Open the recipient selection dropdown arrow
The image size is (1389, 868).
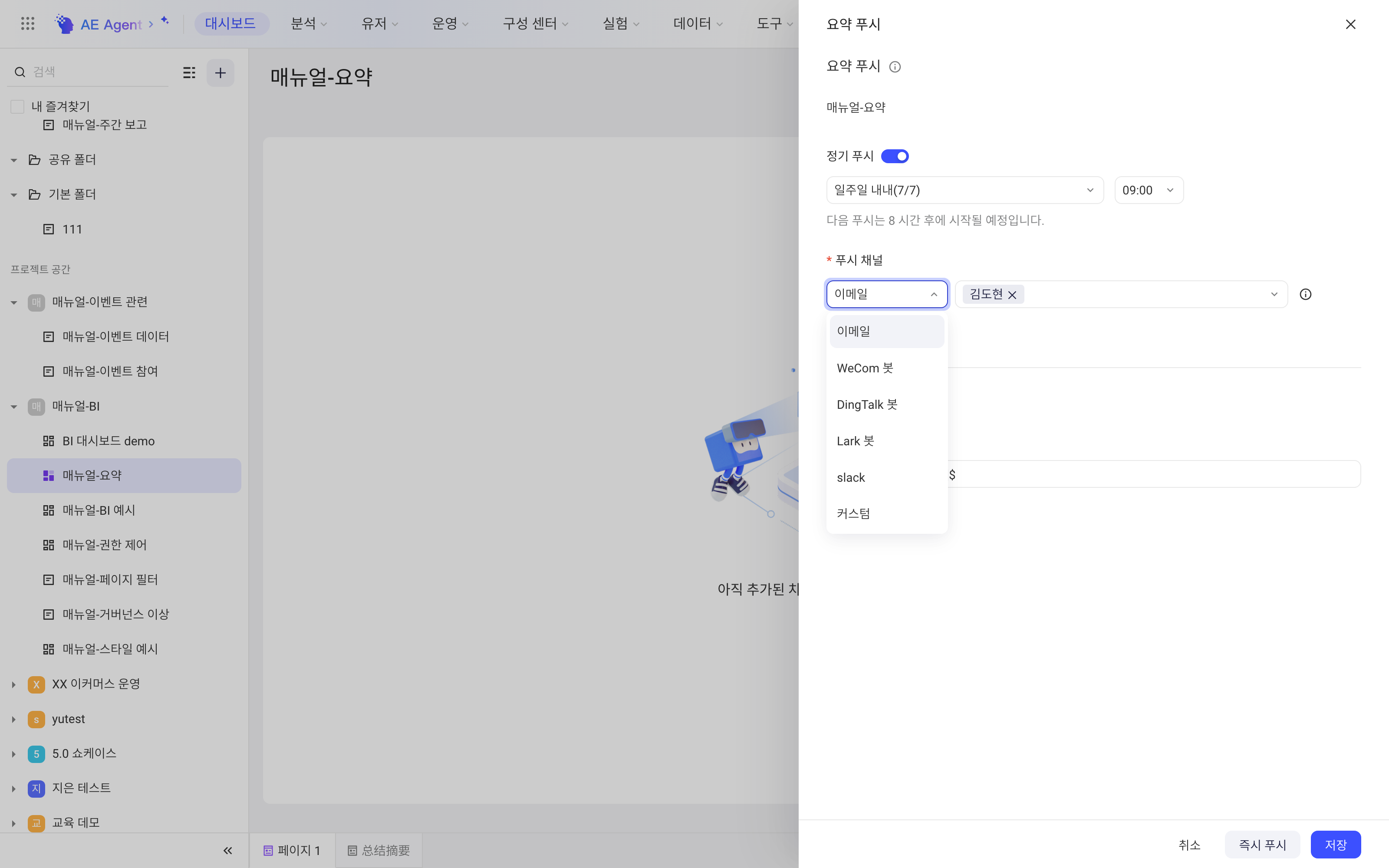1274,295
